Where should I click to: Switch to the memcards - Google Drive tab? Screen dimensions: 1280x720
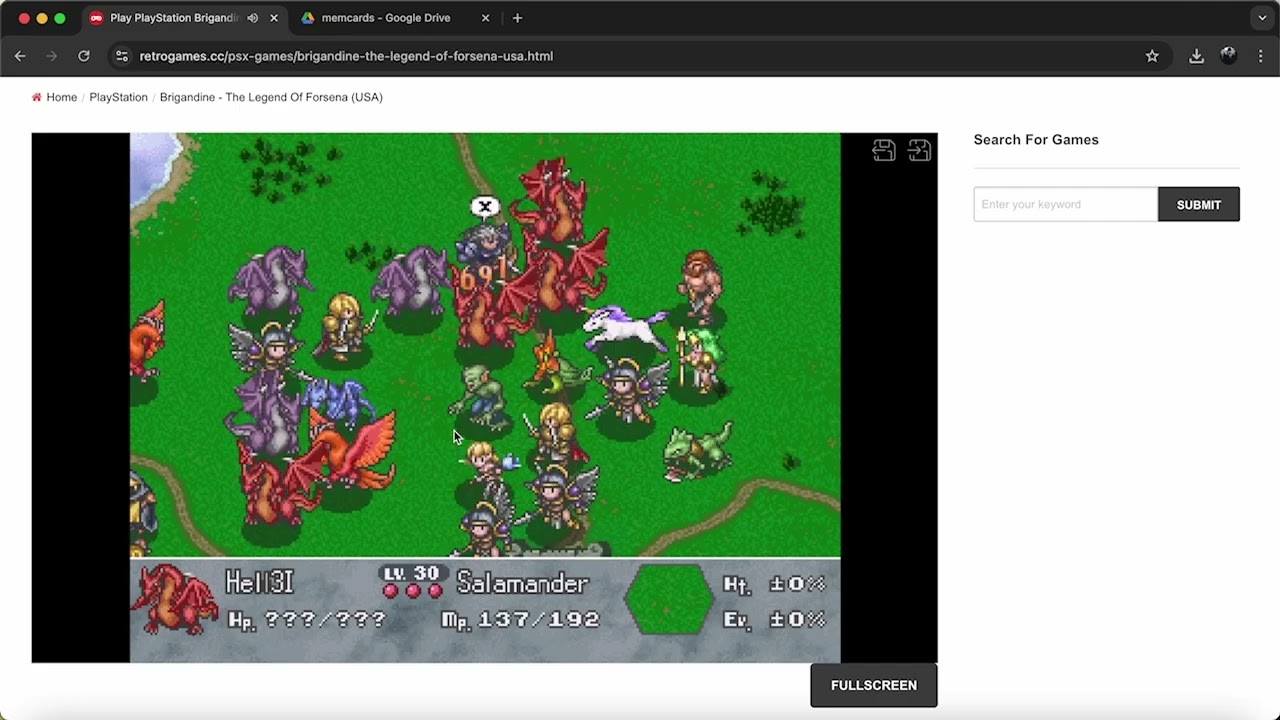[x=396, y=18]
